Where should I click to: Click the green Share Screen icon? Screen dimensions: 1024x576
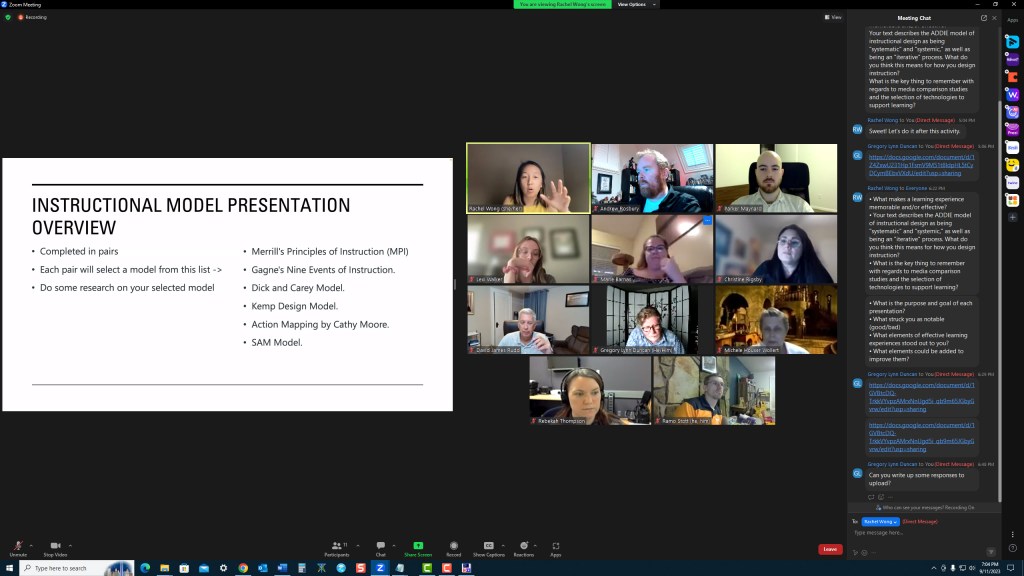(418, 546)
